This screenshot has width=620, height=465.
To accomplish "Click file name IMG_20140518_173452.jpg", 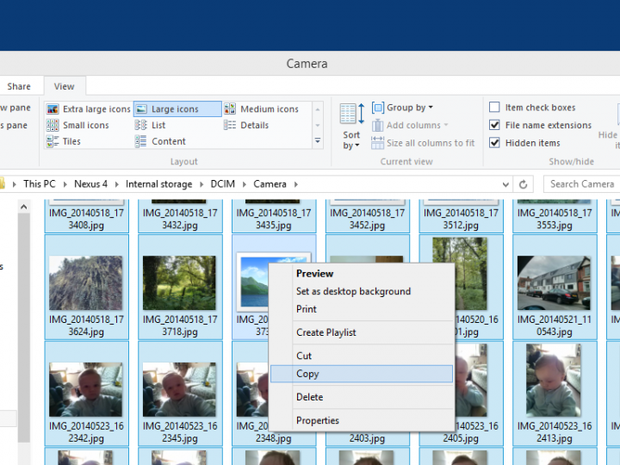I will pos(367,219).
